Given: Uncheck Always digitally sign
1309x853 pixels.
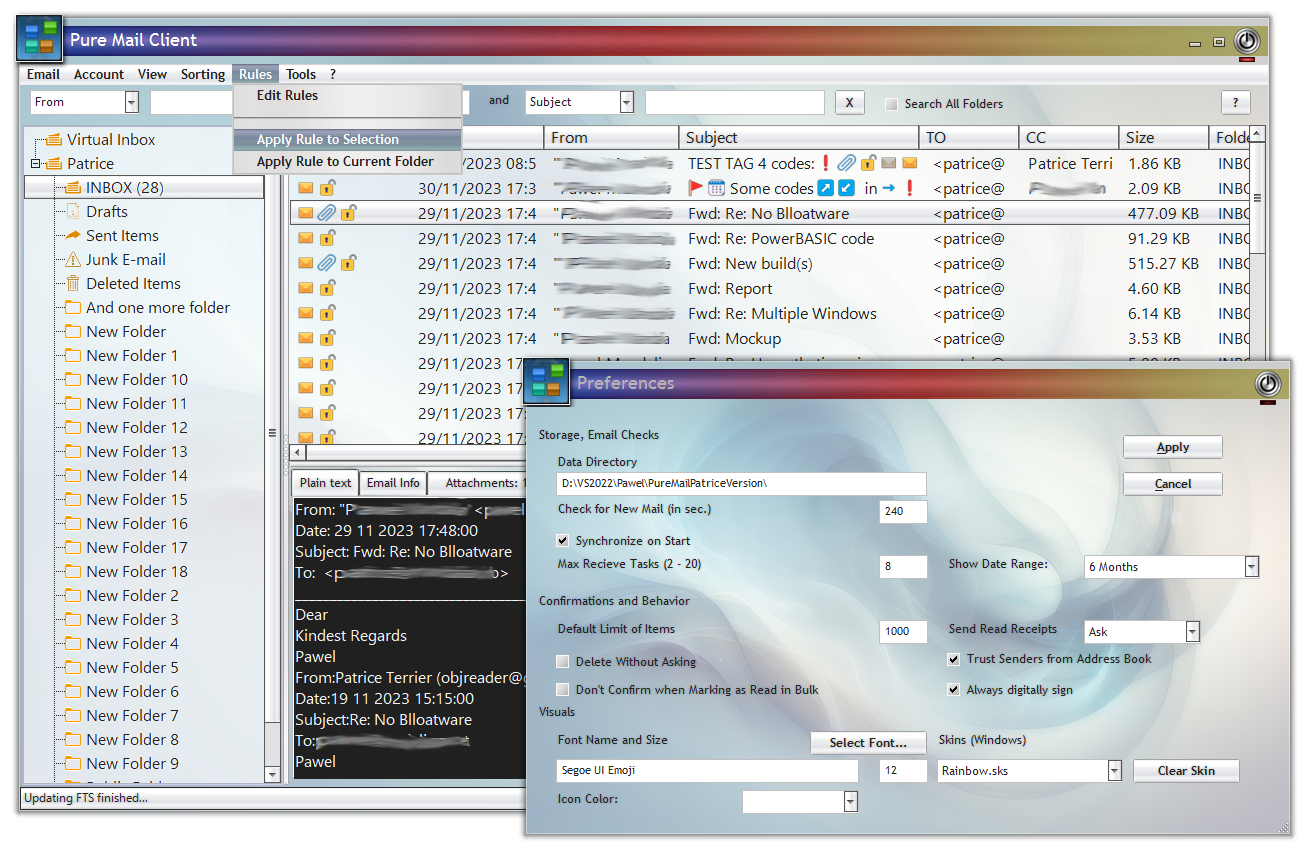Looking at the screenshot, I should click(954, 690).
